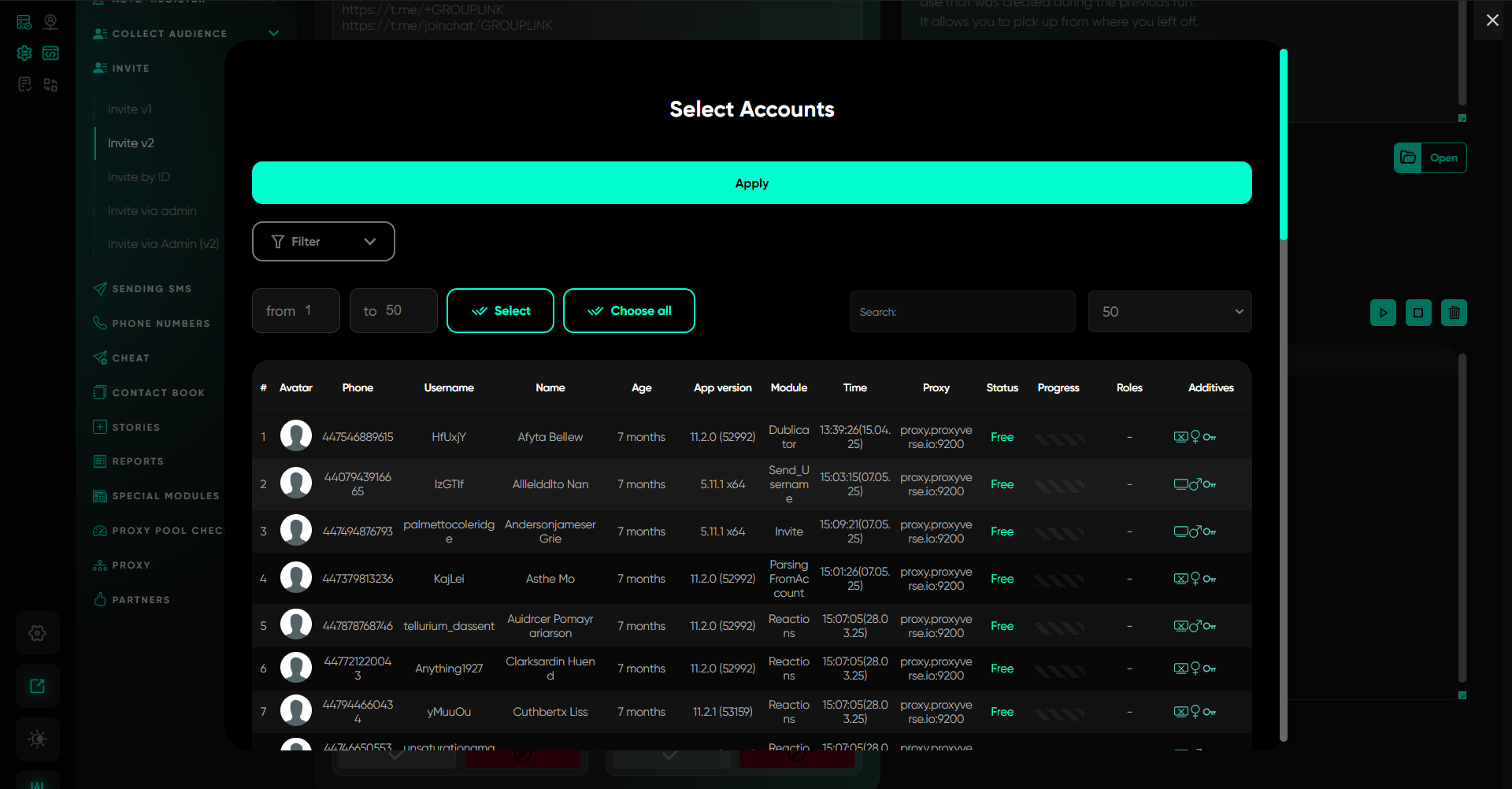
Task: Click the external link export icon
Action: [37, 686]
